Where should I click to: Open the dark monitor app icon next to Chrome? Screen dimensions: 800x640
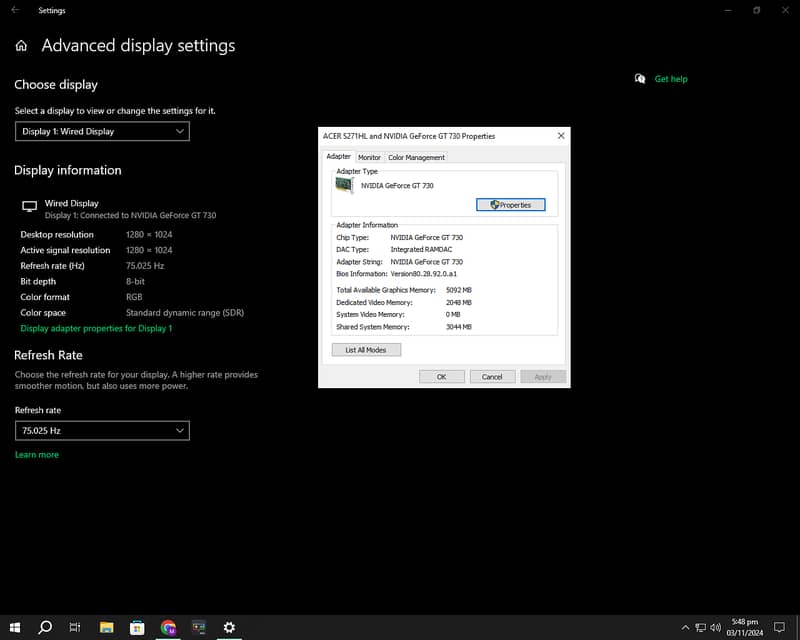[x=198, y=627]
